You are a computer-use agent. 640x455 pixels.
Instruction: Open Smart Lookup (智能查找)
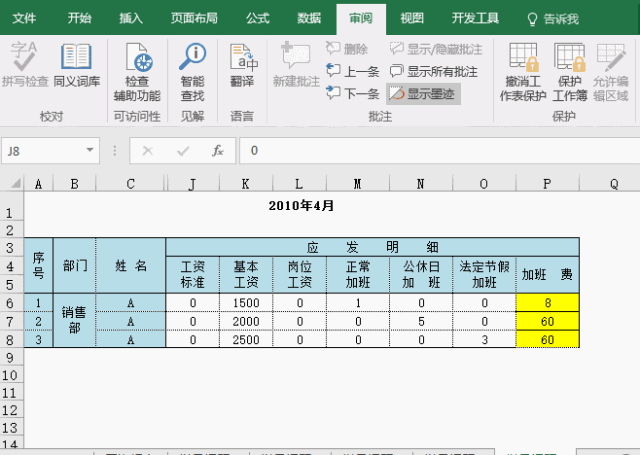192,72
